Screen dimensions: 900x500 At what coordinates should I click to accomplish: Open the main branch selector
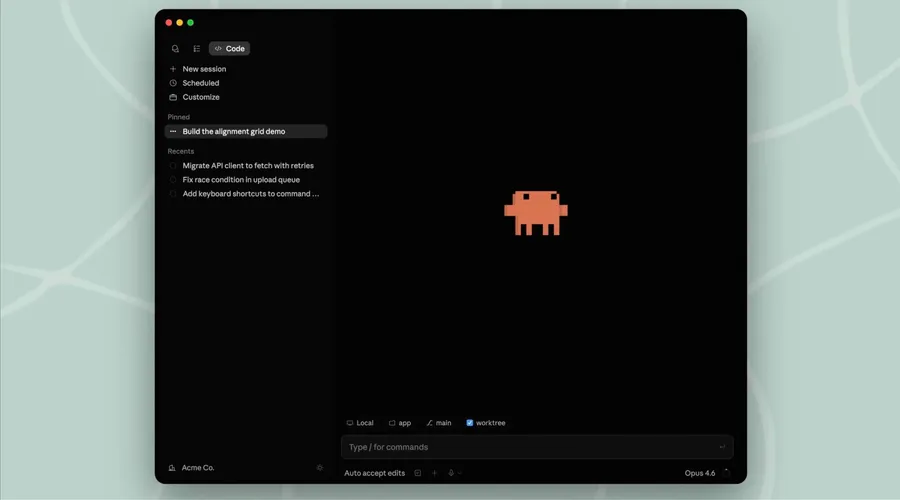coord(439,423)
